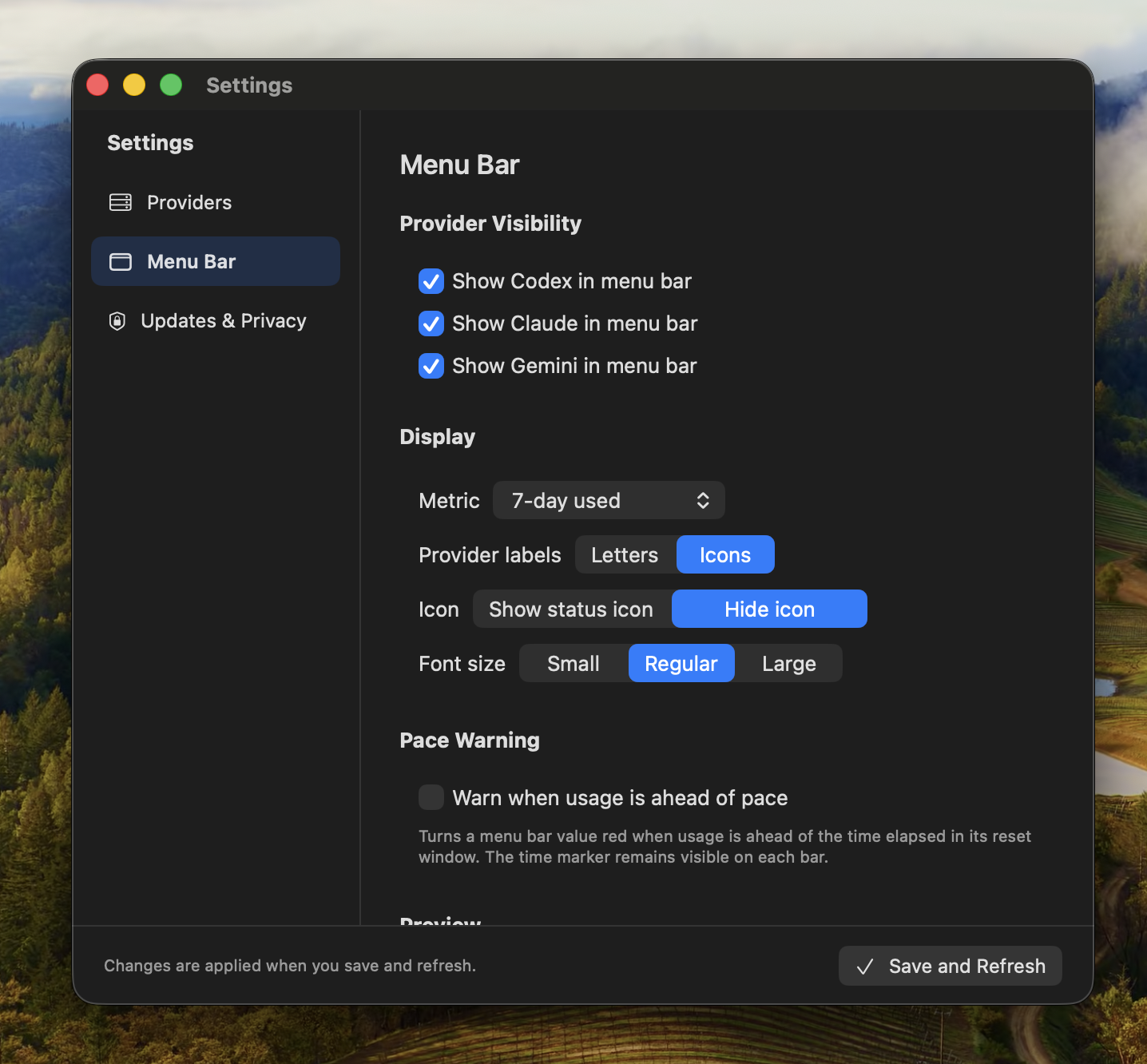Viewport: 1147px width, 1064px height.
Task: Open Updates & Privacy settings
Action: coord(216,321)
